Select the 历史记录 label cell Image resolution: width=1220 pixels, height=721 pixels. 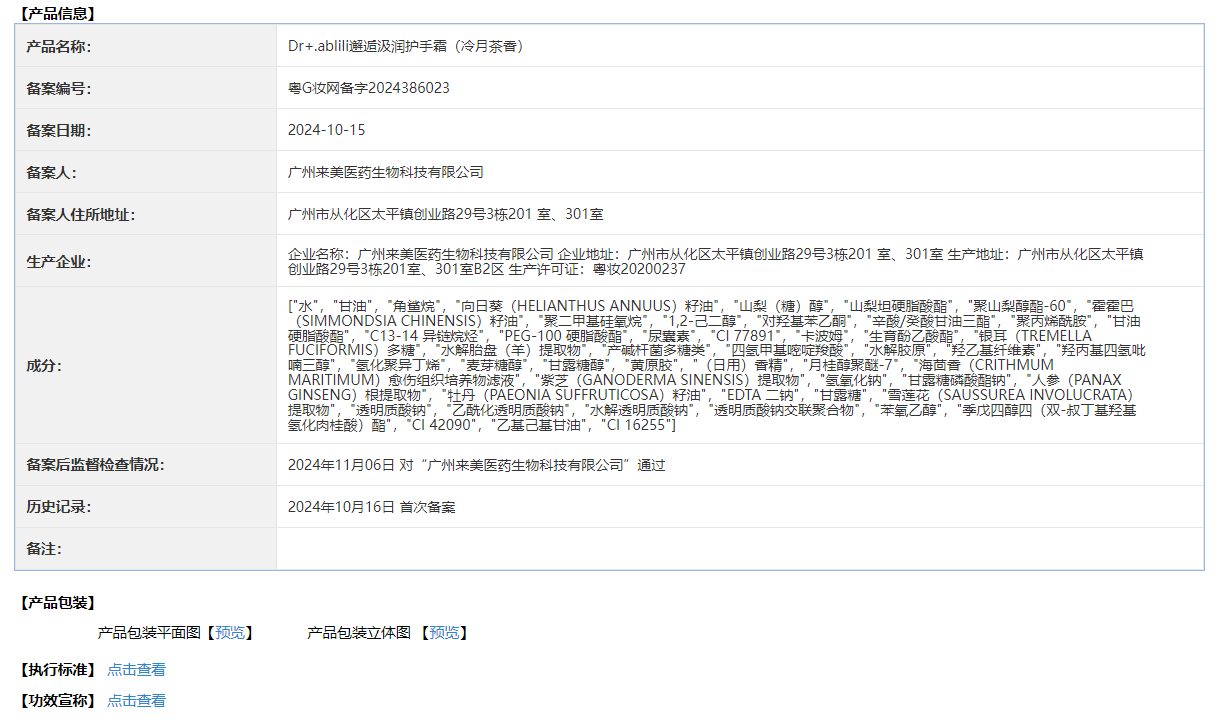[x=146, y=507]
